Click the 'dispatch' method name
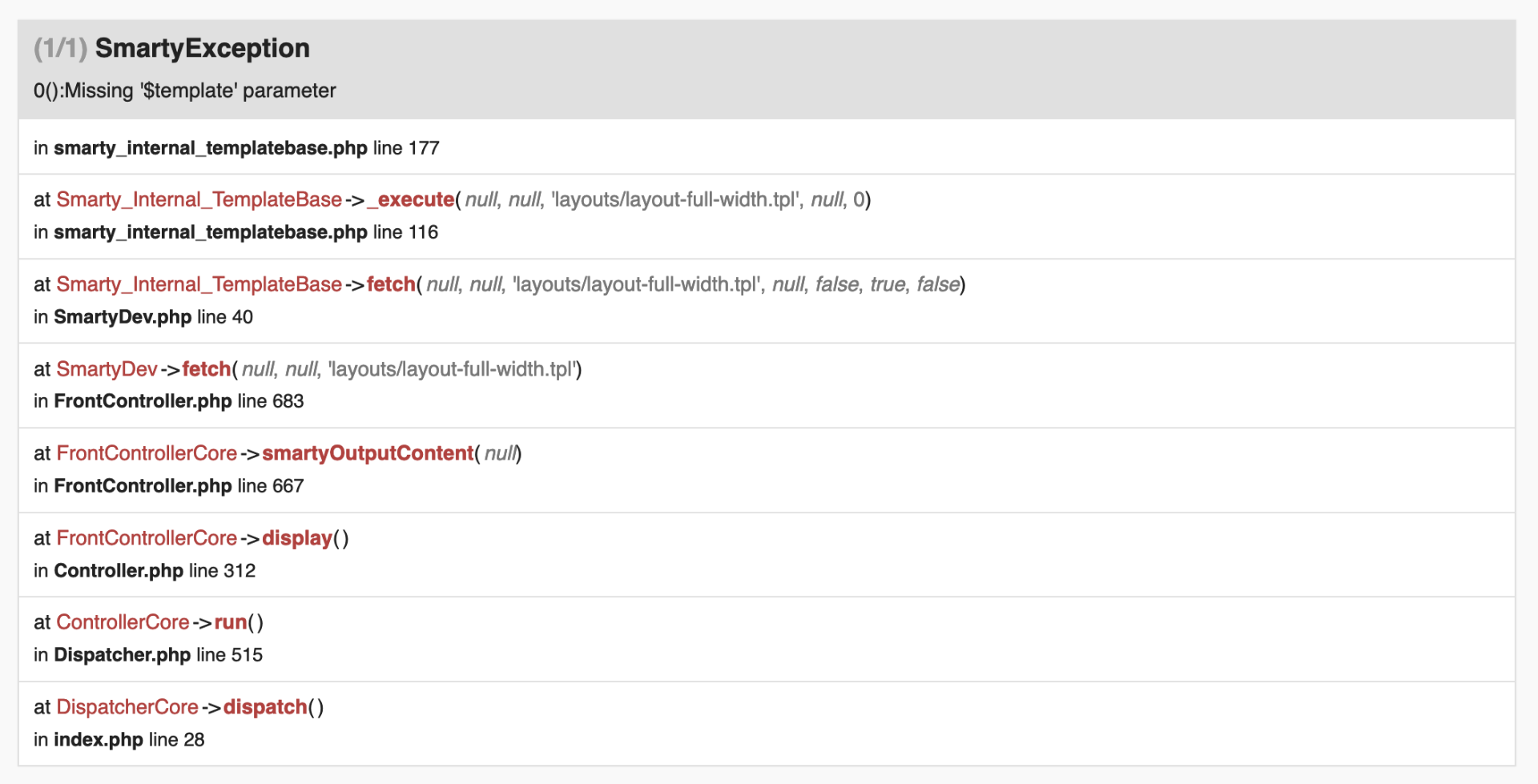This screenshot has height=784, width=1538. [265, 707]
